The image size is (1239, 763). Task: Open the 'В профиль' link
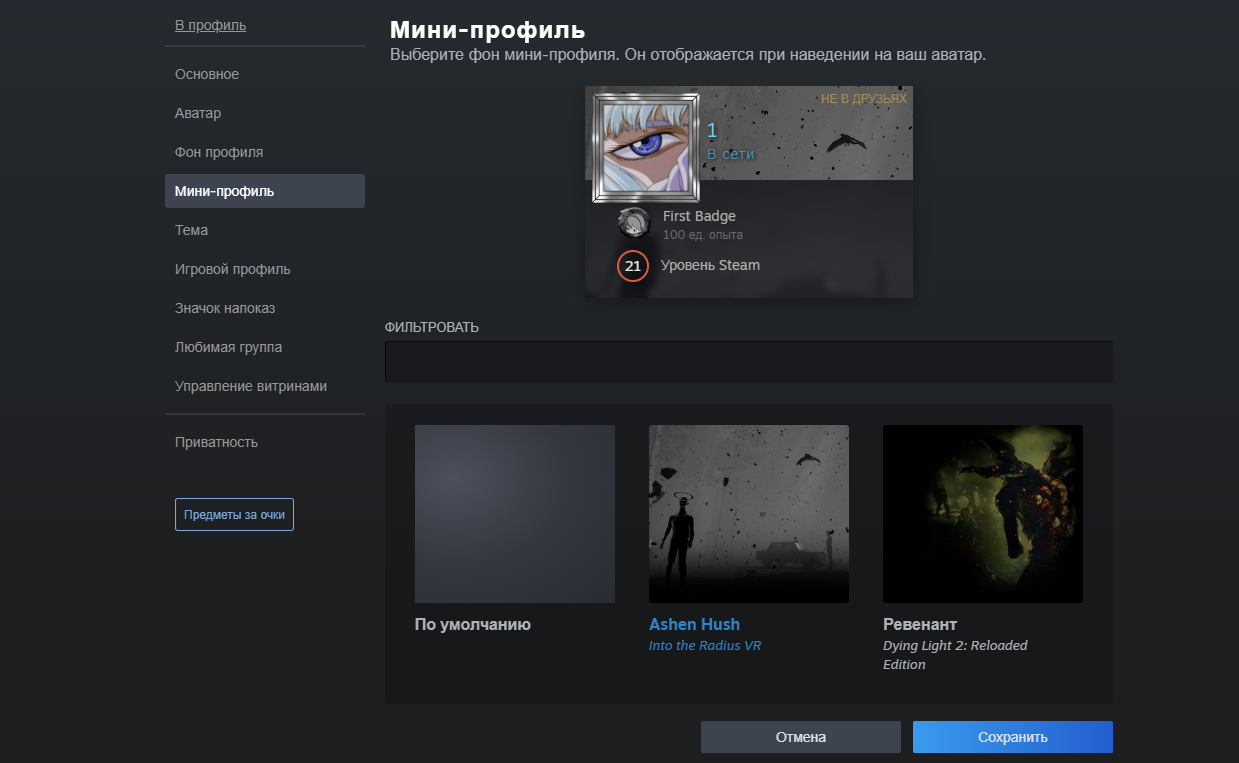[x=210, y=25]
